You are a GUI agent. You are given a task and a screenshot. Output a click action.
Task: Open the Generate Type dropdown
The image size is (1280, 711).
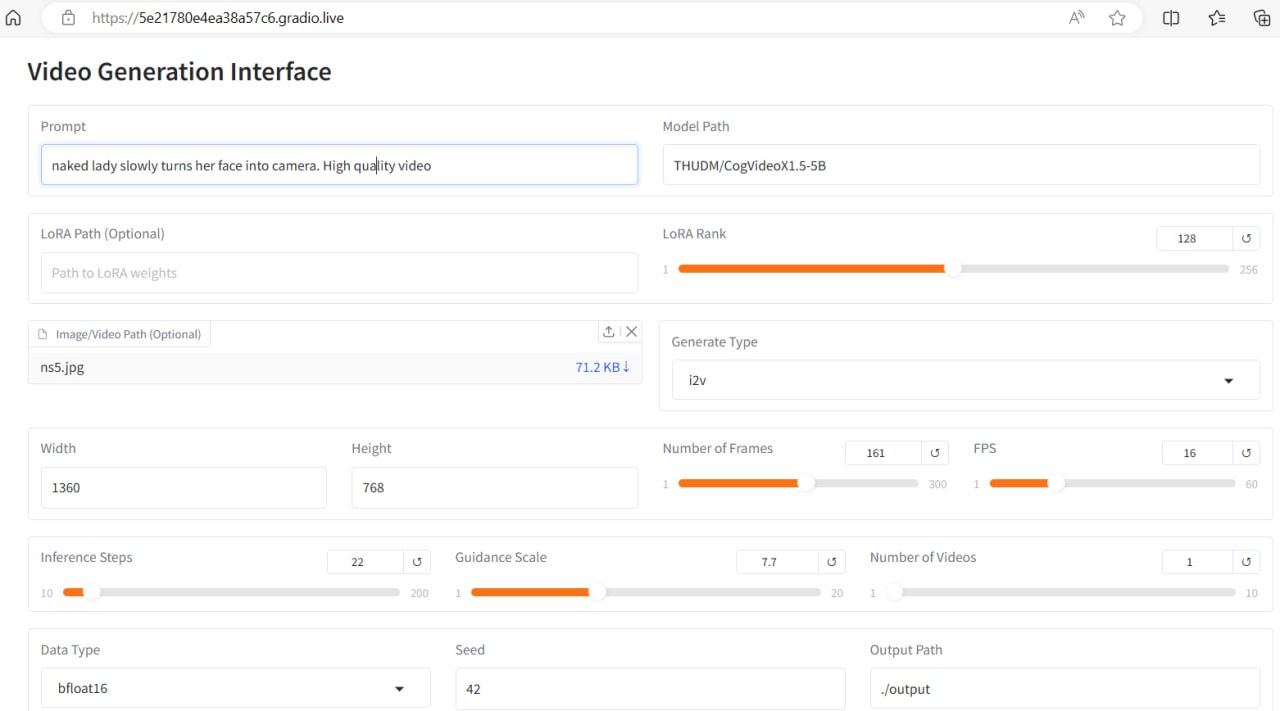pos(959,381)
